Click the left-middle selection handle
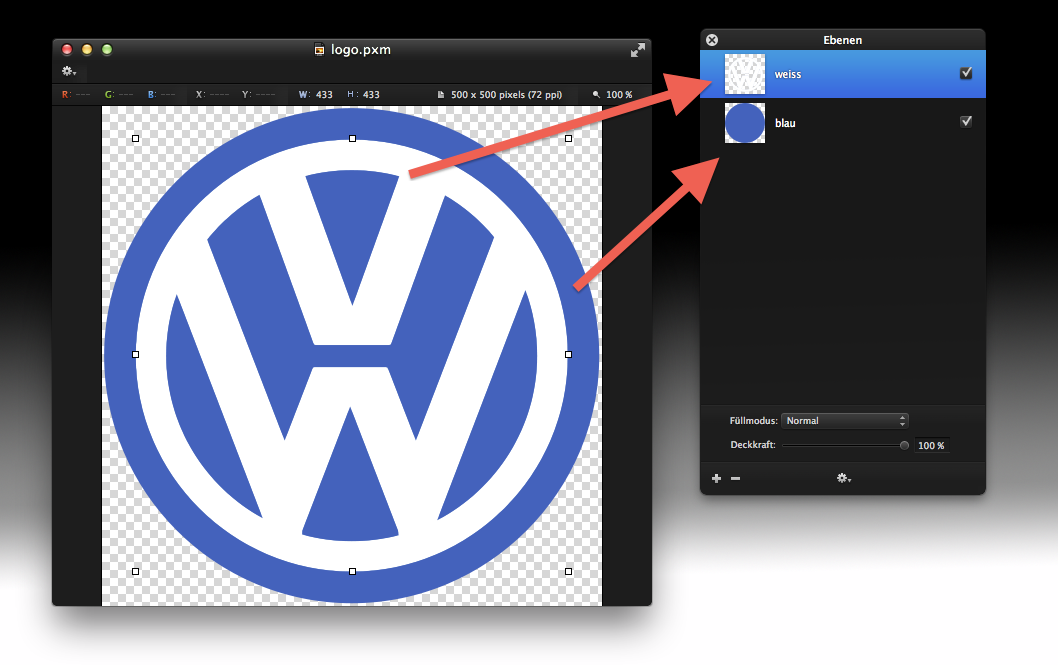Viewport: 1058px width, 665px height. (x=136, y=354)
